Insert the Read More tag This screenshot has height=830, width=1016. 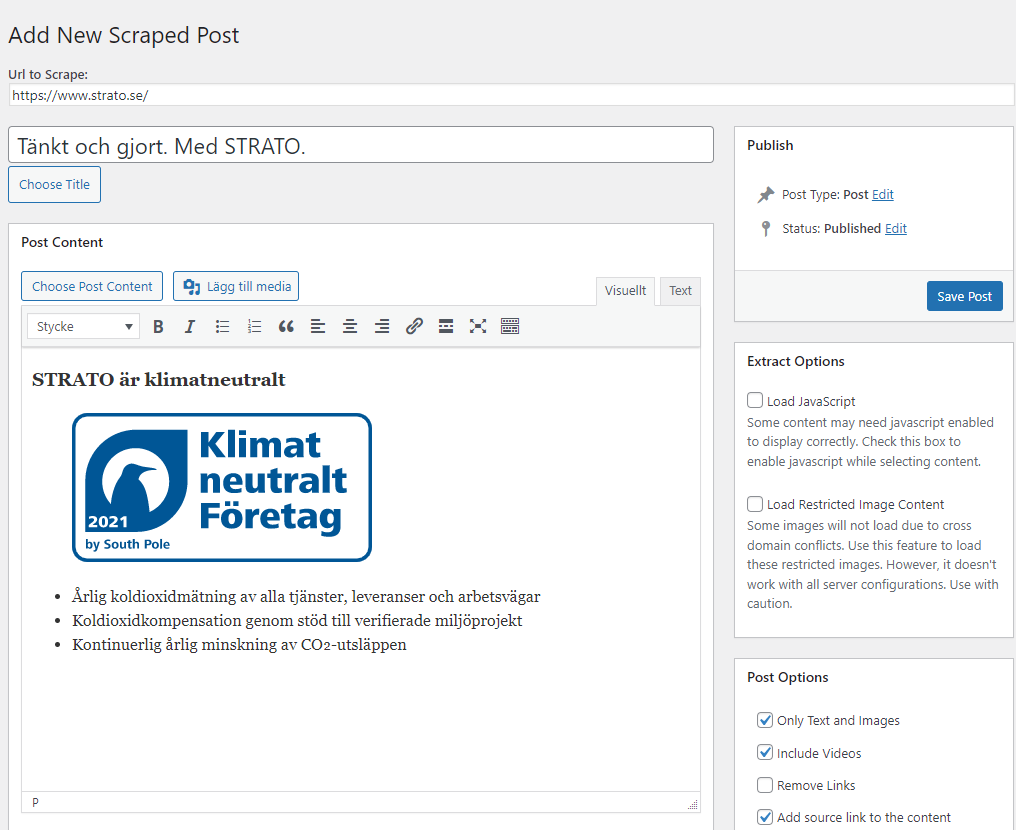tap(446, 327)
